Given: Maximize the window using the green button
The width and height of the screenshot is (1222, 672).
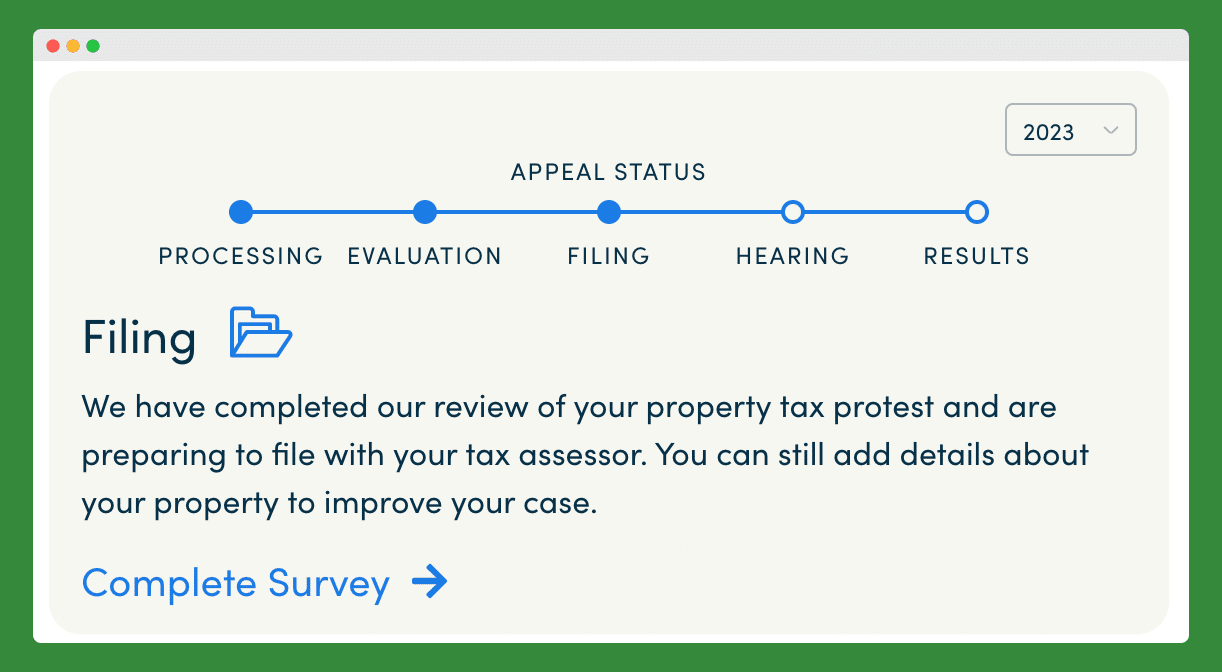Looking at the screenshot, I should tap(93, 46).
